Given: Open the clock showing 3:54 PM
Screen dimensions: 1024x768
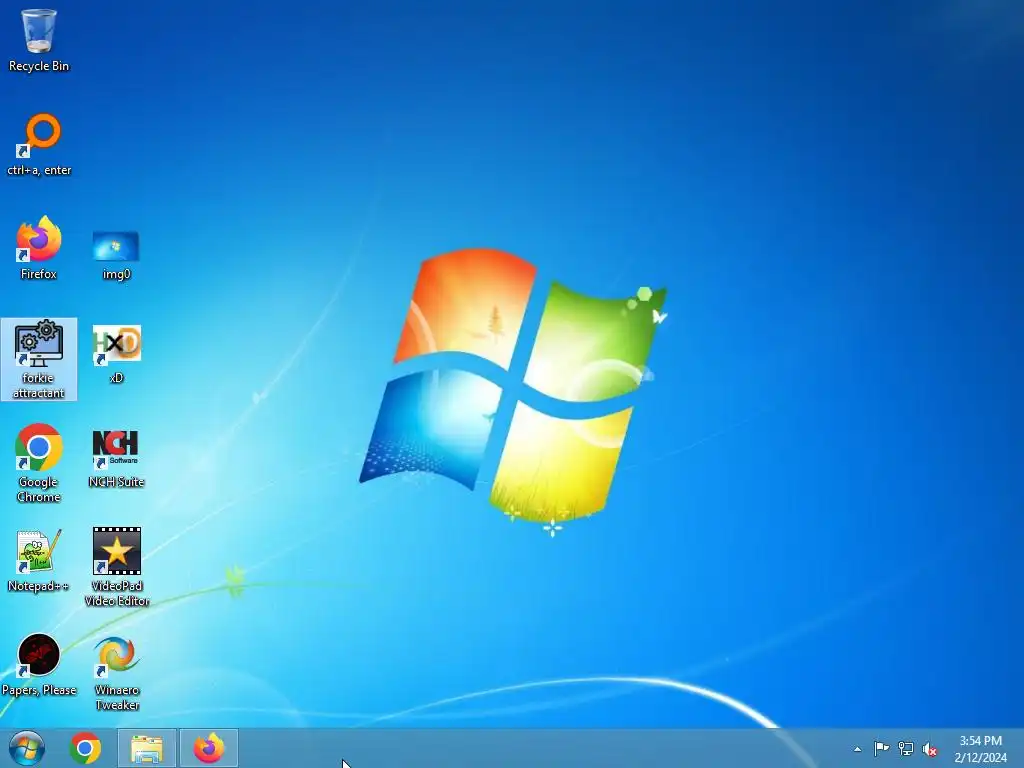Looking at the screenshot, I should click(980, 749).
